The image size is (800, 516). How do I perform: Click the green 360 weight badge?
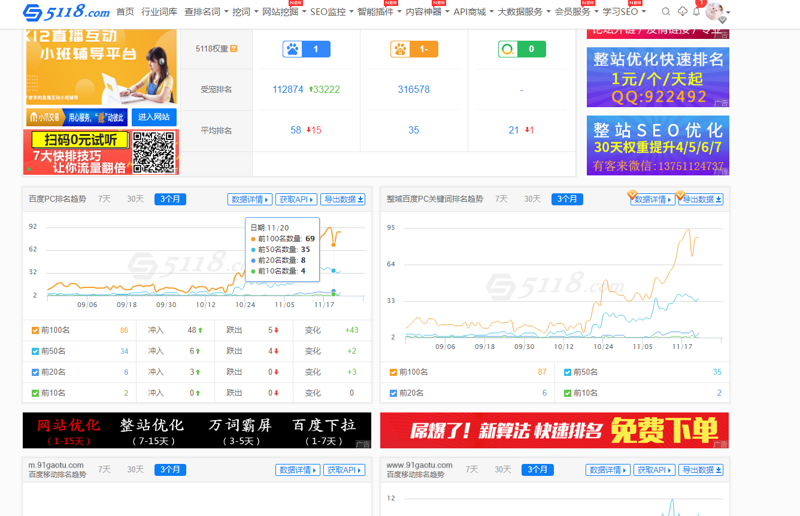click(521, 49)
